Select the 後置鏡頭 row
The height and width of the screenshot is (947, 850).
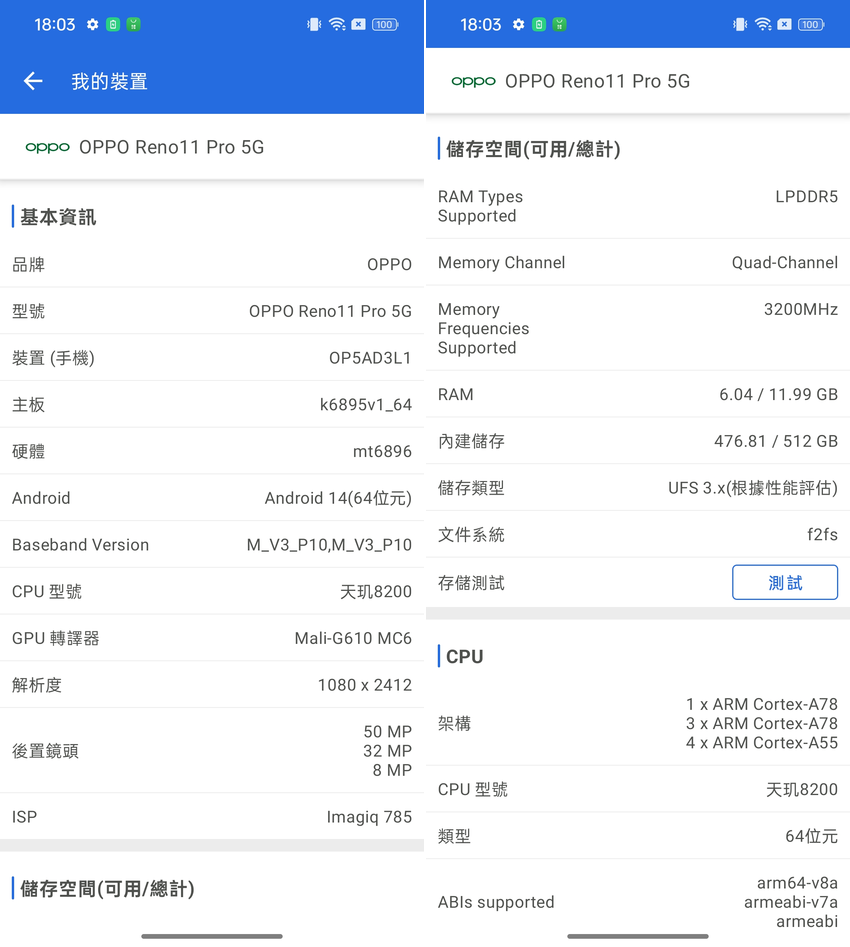click(212, 751)
